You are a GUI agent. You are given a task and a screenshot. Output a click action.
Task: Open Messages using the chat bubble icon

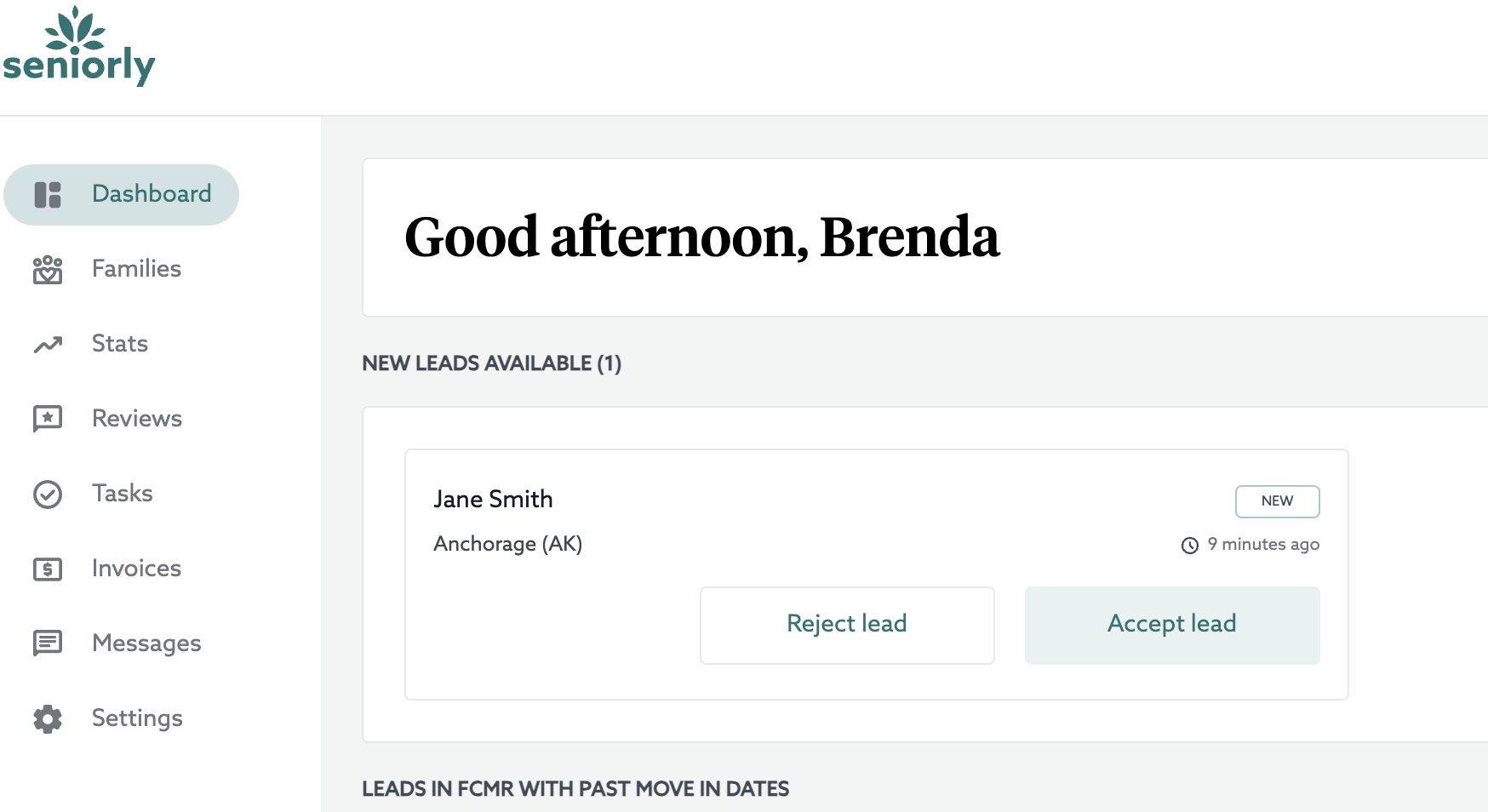click(x=48, y=643)
